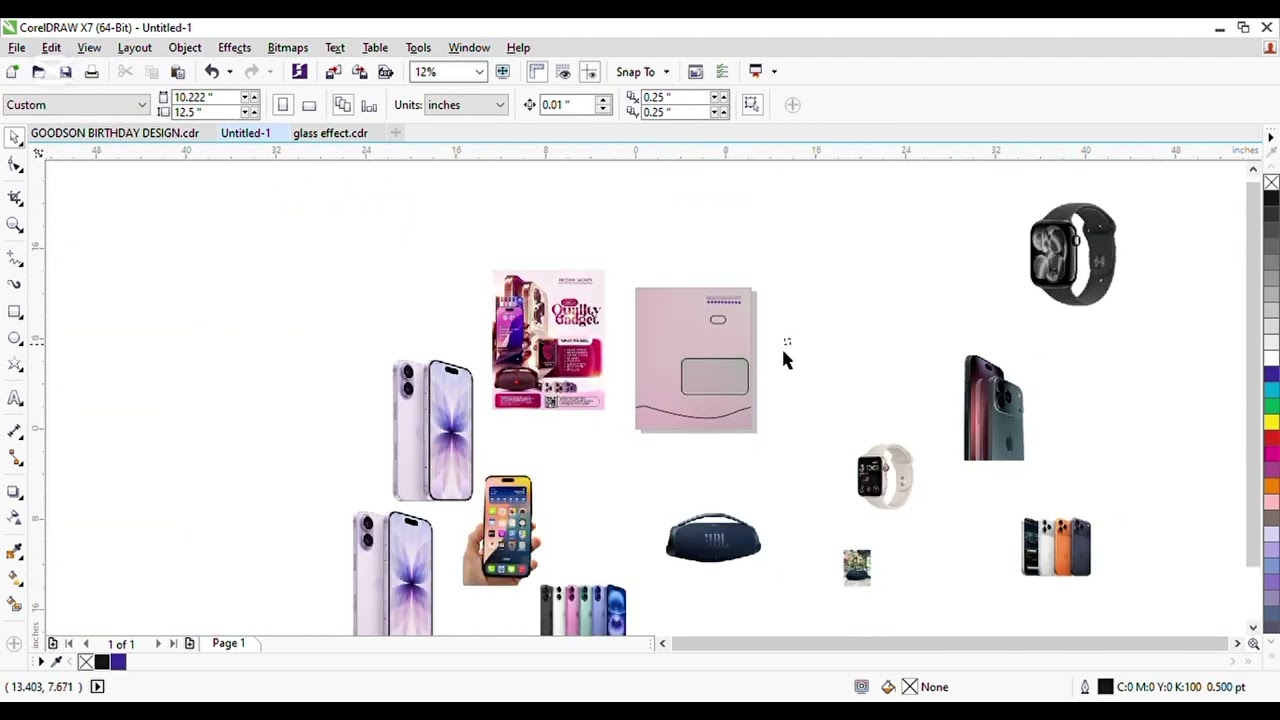Add page after current page
1280x720 pixels.
click(189, 644)
